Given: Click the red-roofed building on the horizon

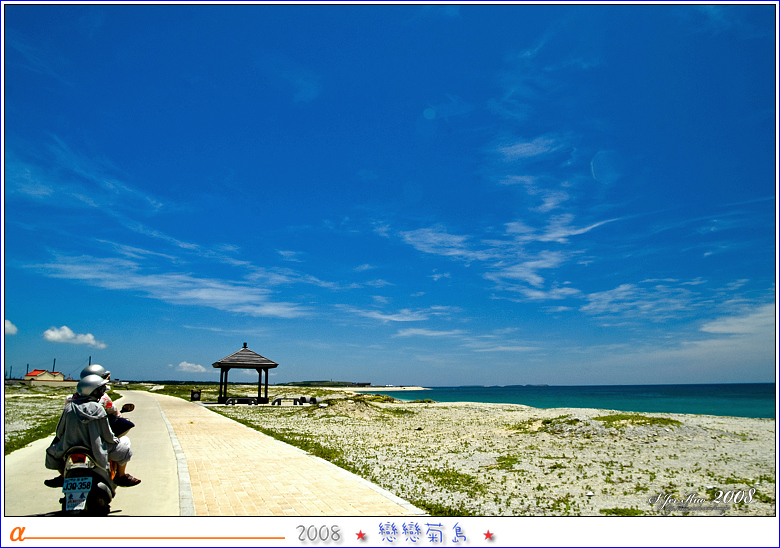Looking at the screenshot, I should click(x=44, y=375).
